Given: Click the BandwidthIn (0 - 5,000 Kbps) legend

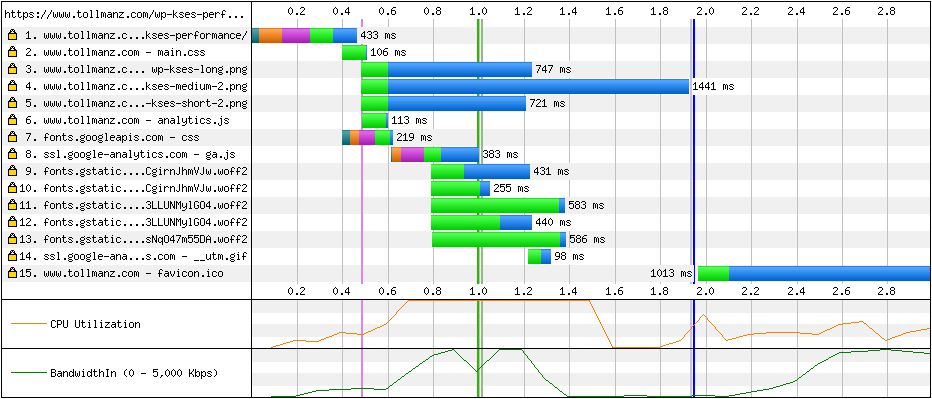Looking at the screenshot, I should tap(134, 373).
